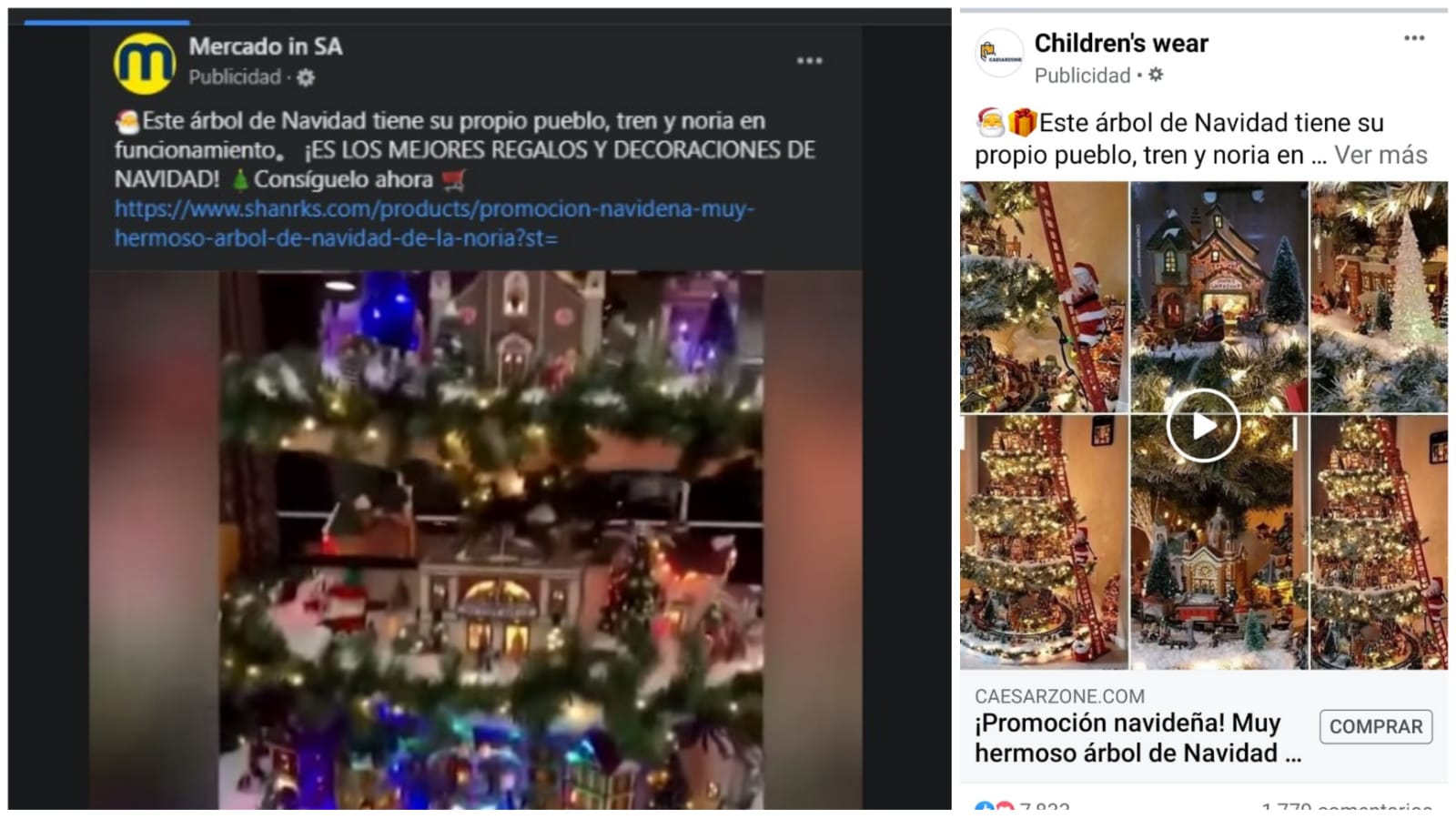
Task: Click gear icon beside Children's wear Publicidad
Action: coord(1156,75)
